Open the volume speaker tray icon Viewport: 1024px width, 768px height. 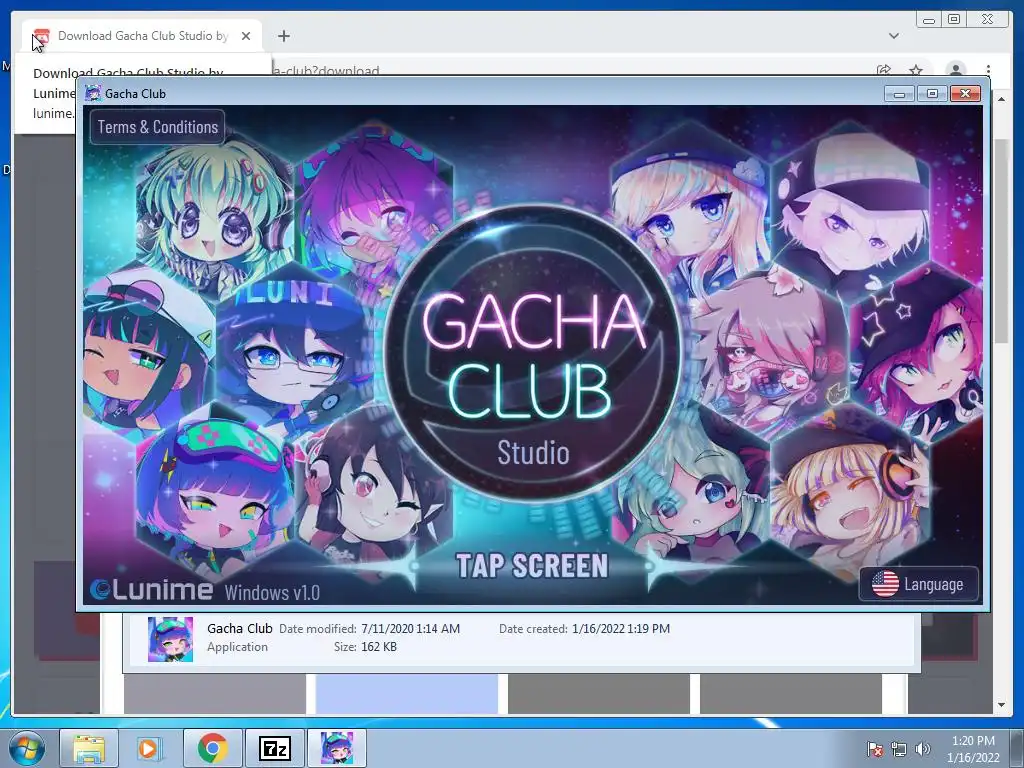922,749
